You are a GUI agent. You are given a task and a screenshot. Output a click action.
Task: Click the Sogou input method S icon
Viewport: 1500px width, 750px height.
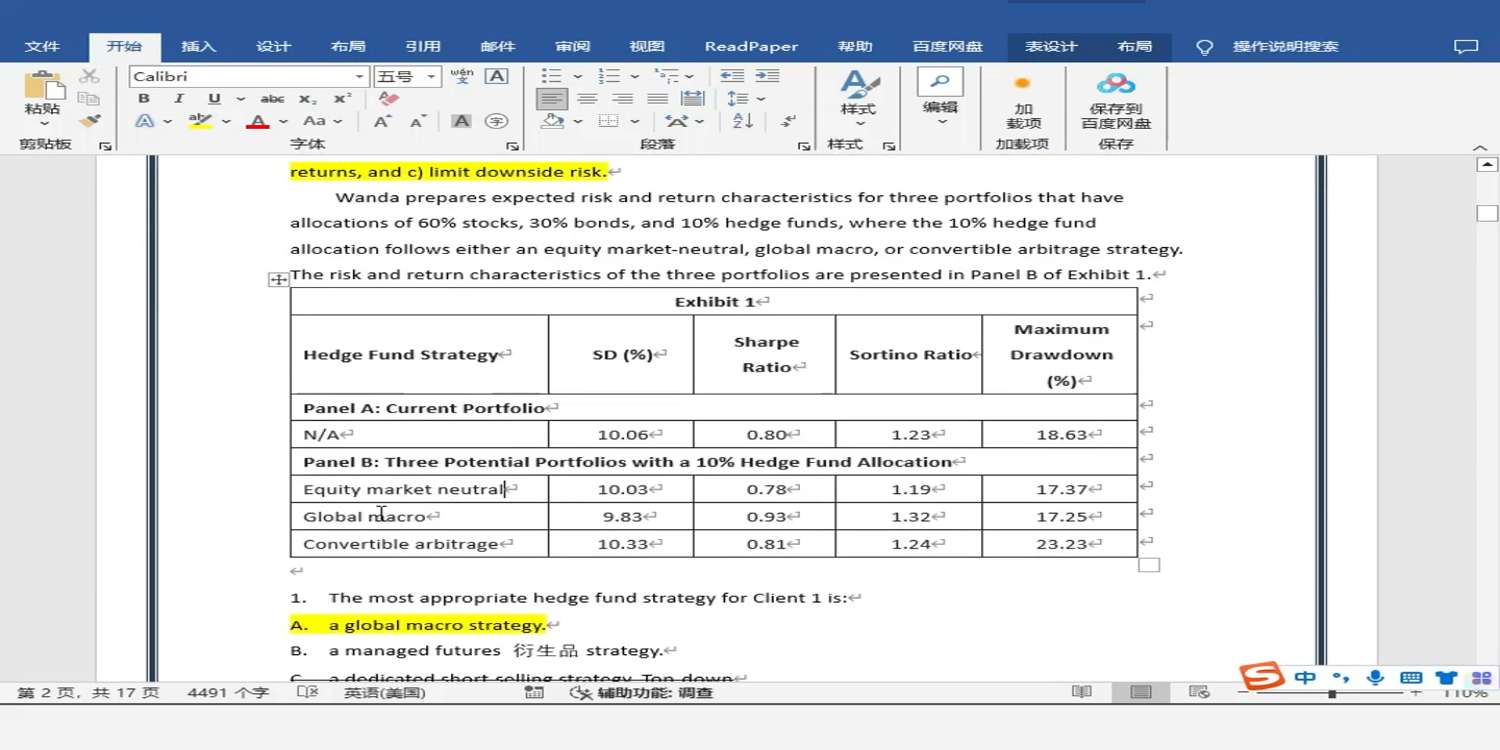1263,677
